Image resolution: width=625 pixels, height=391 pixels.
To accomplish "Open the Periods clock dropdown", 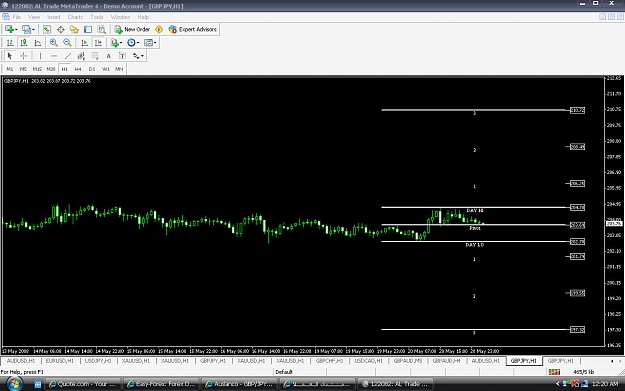I will 133,43.
